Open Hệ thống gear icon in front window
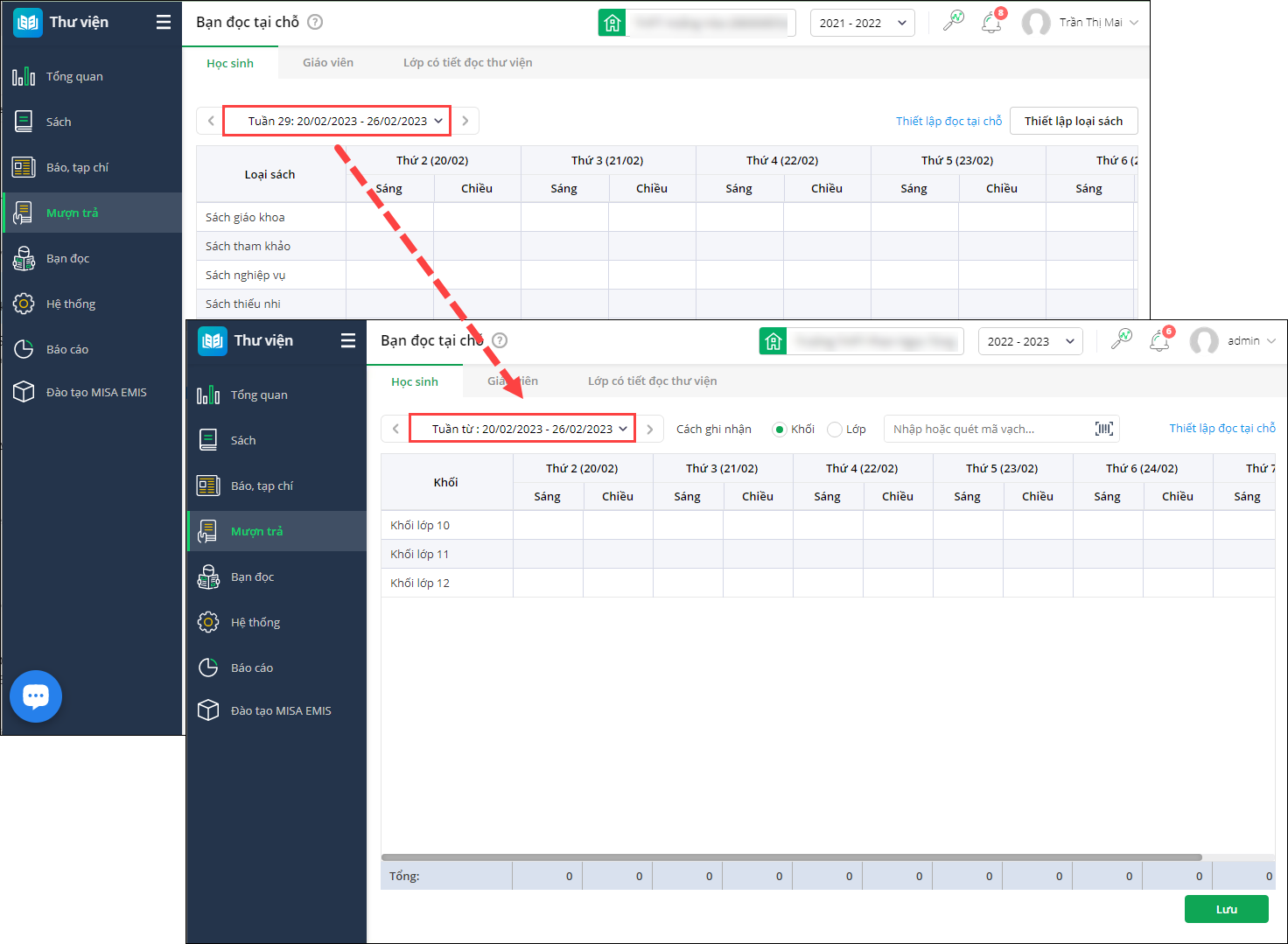The width and height of the screenshot is (1288, 944). pos(208,622)
